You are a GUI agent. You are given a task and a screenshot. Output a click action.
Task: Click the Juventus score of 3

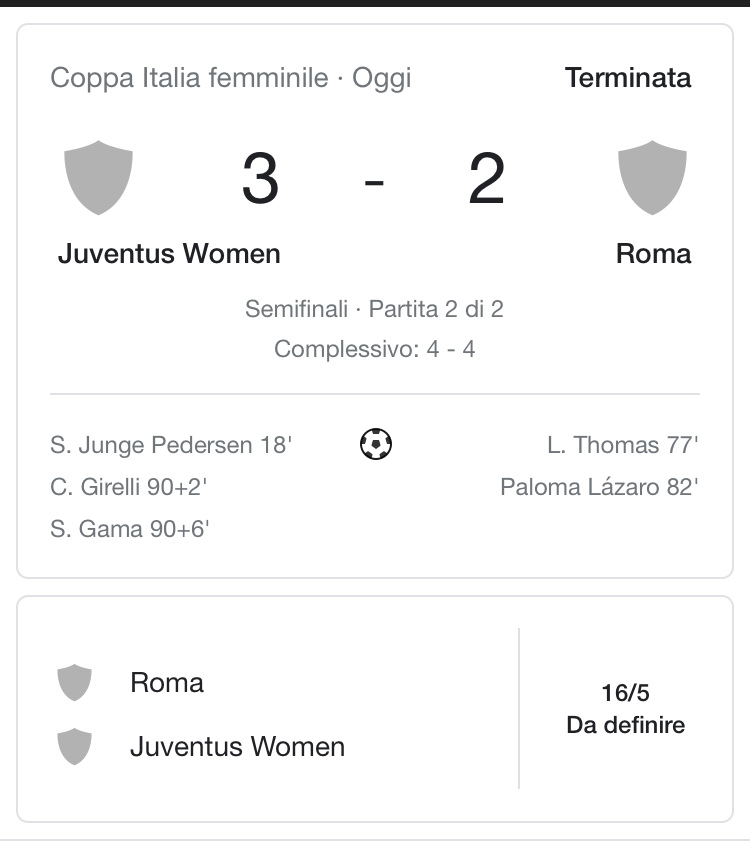(x=260, y=178)
